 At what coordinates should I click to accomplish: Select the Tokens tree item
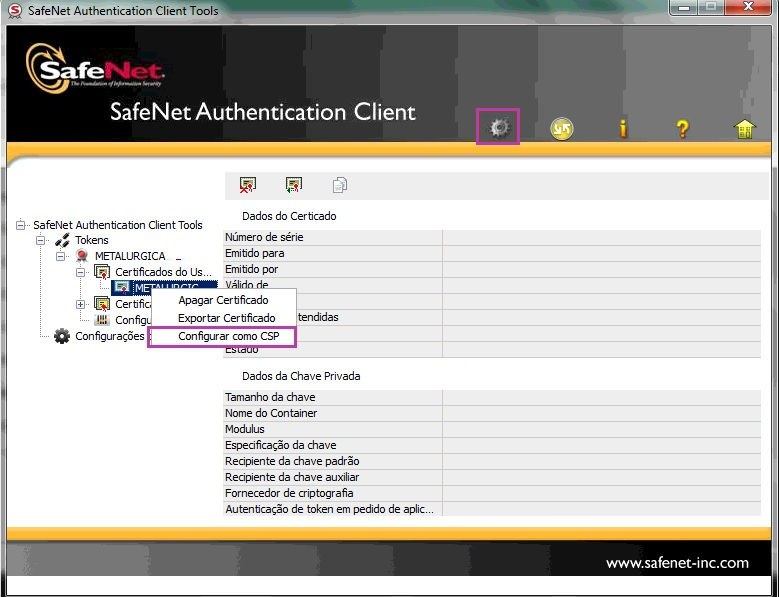(x=91, y=240)
